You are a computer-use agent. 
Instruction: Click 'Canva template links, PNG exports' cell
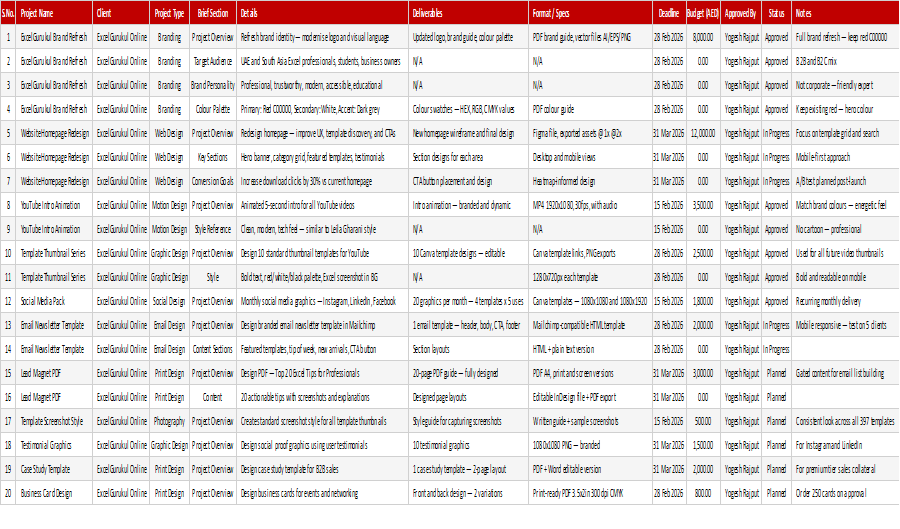590,253
